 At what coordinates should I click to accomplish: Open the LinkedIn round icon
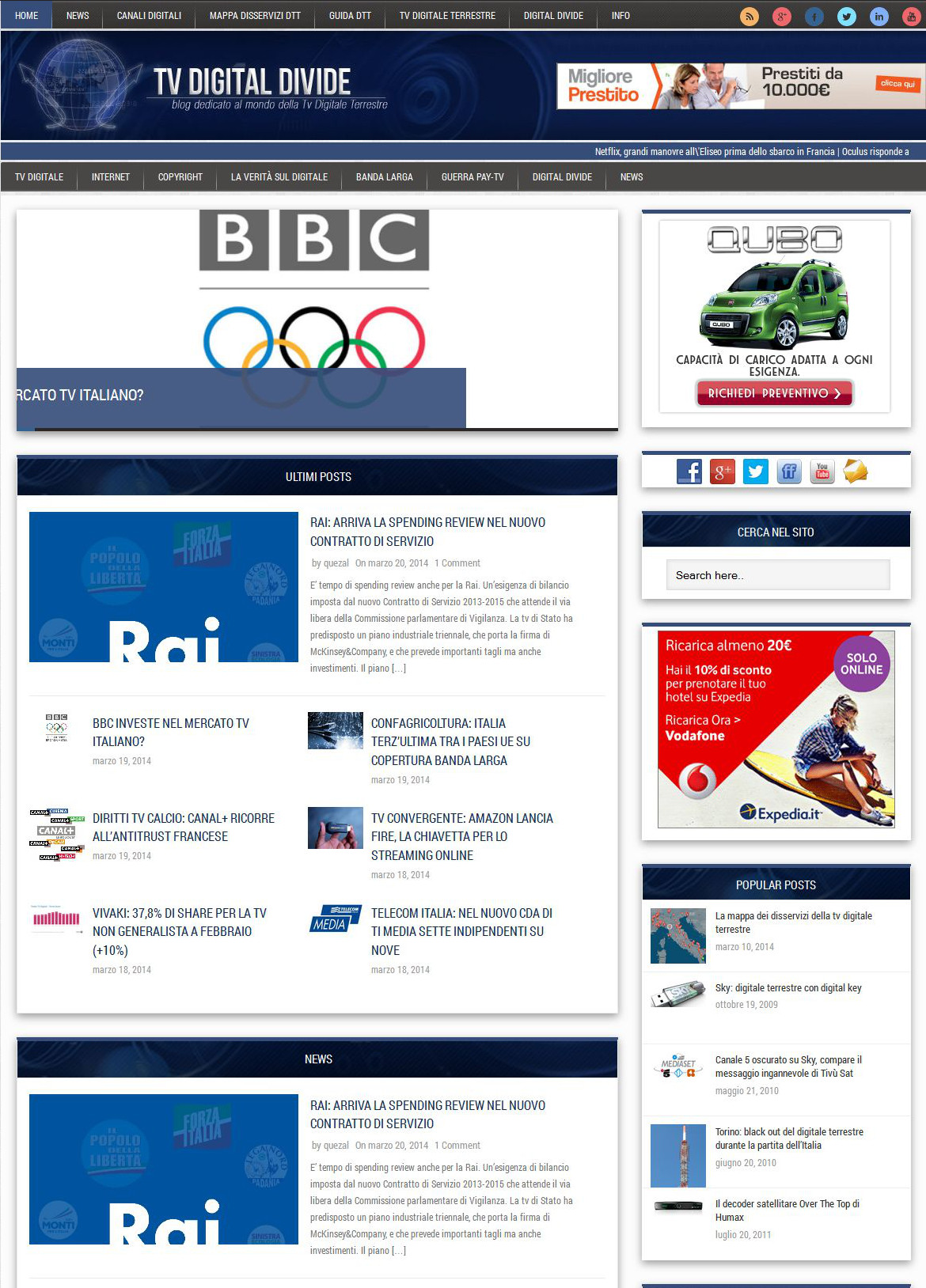pos(879,17)
